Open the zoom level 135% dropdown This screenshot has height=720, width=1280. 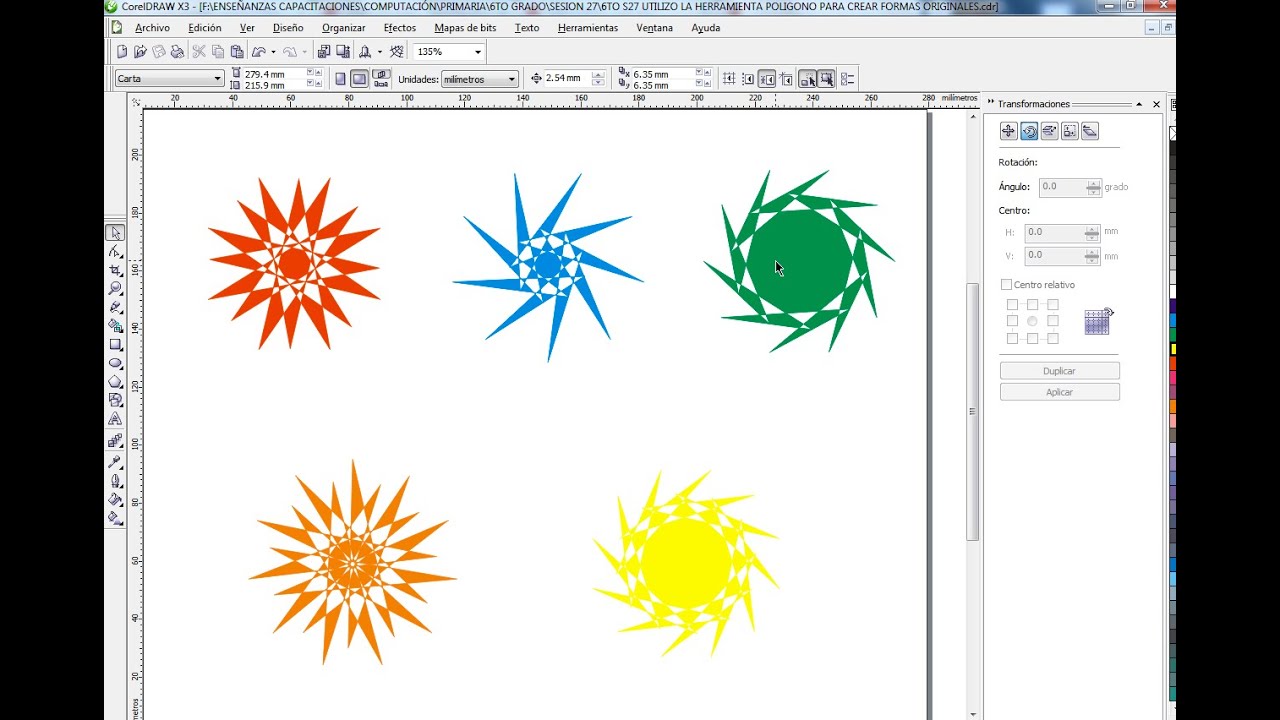click(x=477, y=52)
